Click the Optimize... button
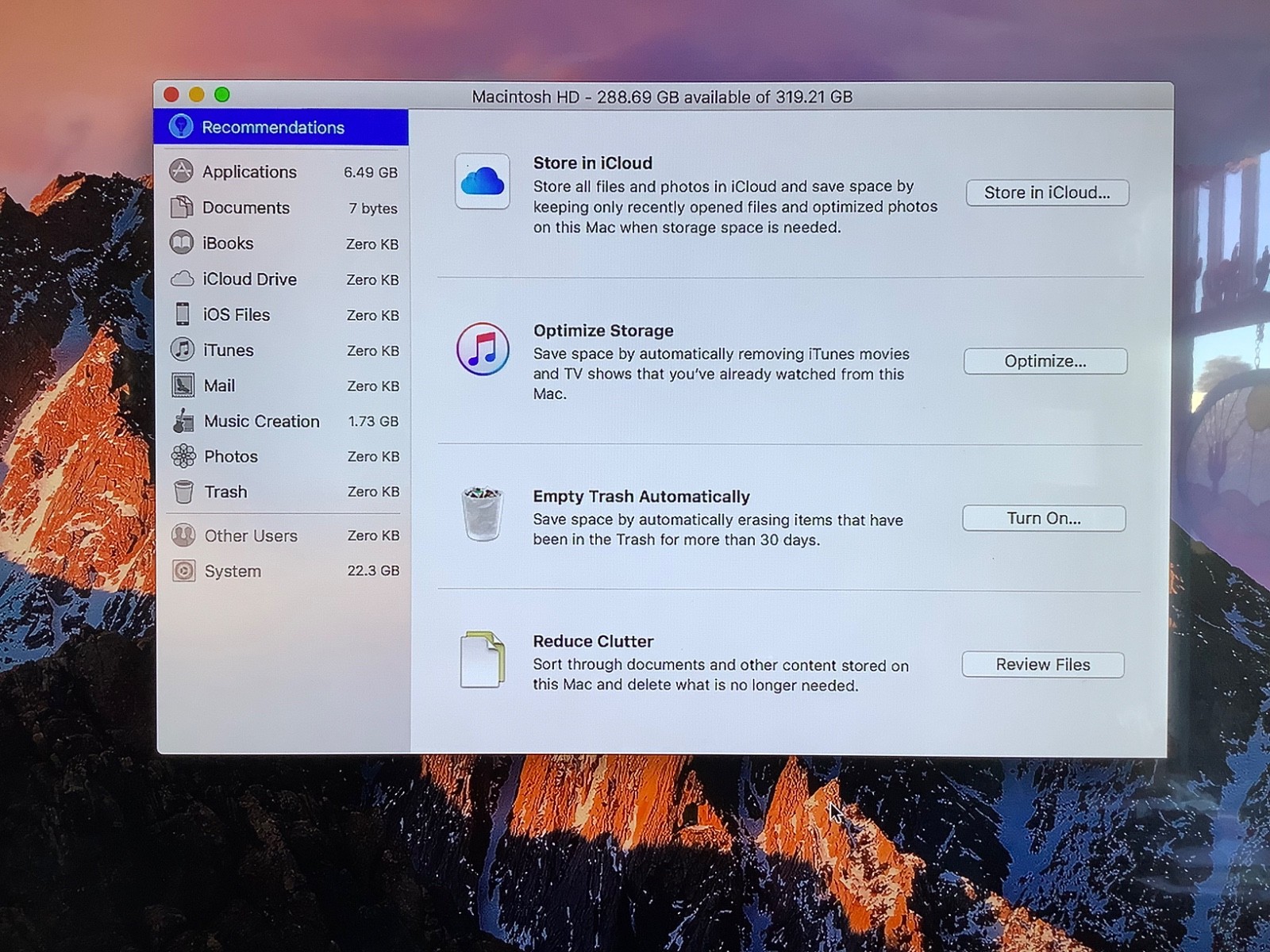The height and width of the screenshot is (952, 1270). pos(1045,361)
